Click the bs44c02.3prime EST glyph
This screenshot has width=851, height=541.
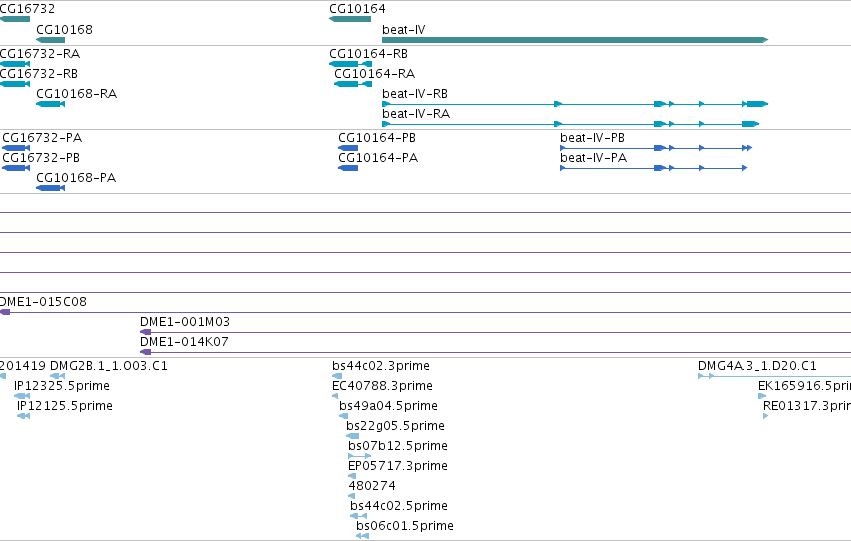pos(337,375)
